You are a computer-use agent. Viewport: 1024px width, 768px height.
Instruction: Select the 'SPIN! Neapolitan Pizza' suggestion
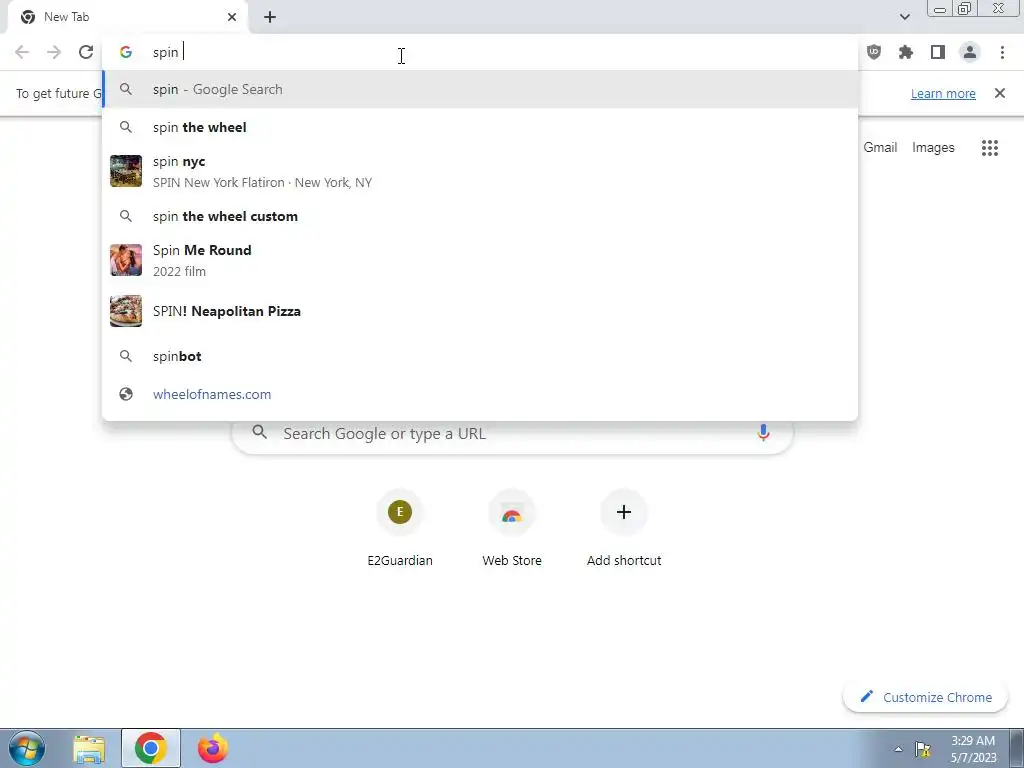480,311
